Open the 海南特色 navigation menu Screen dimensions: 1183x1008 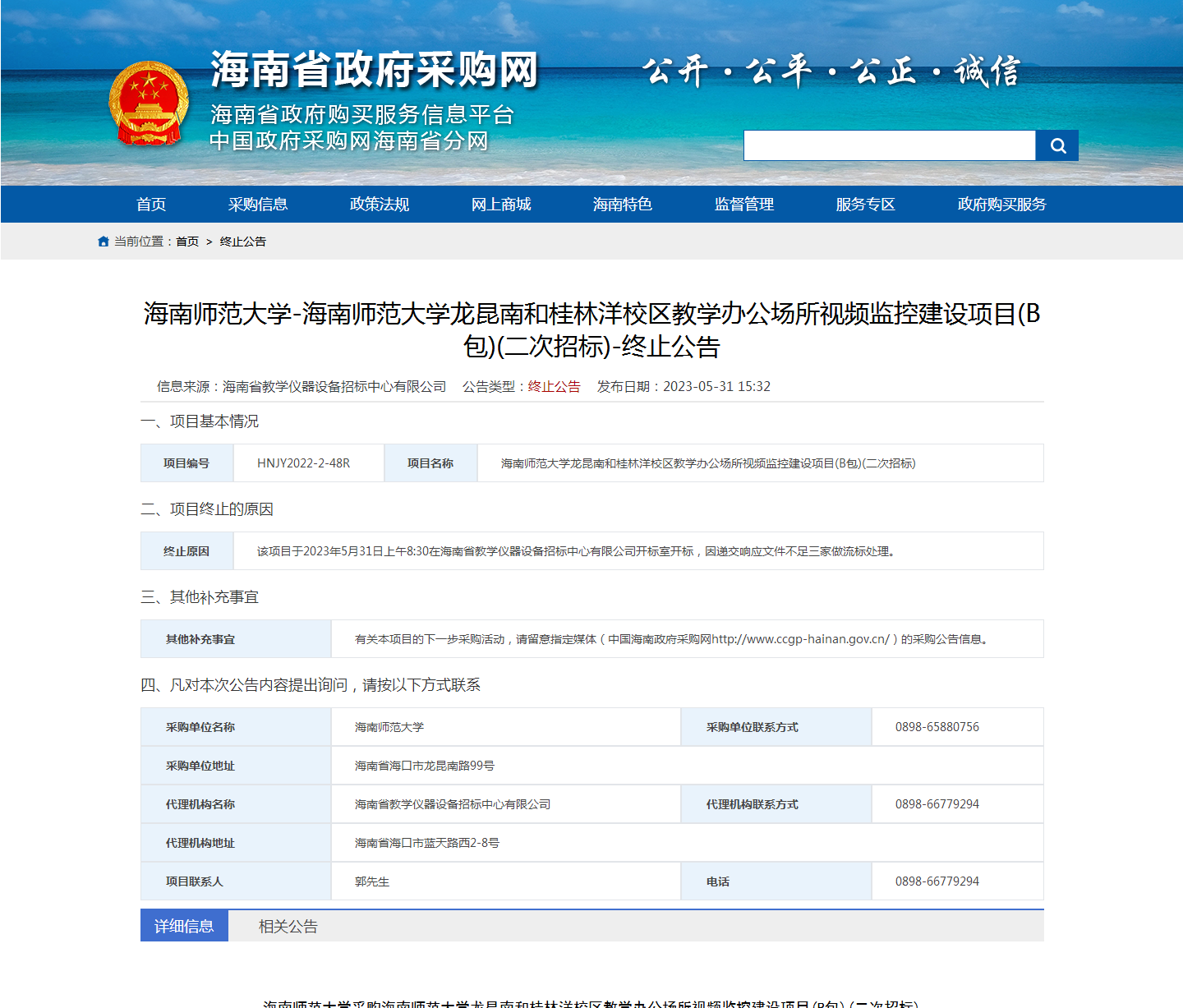pyautogui.click(x=623, y=205)
